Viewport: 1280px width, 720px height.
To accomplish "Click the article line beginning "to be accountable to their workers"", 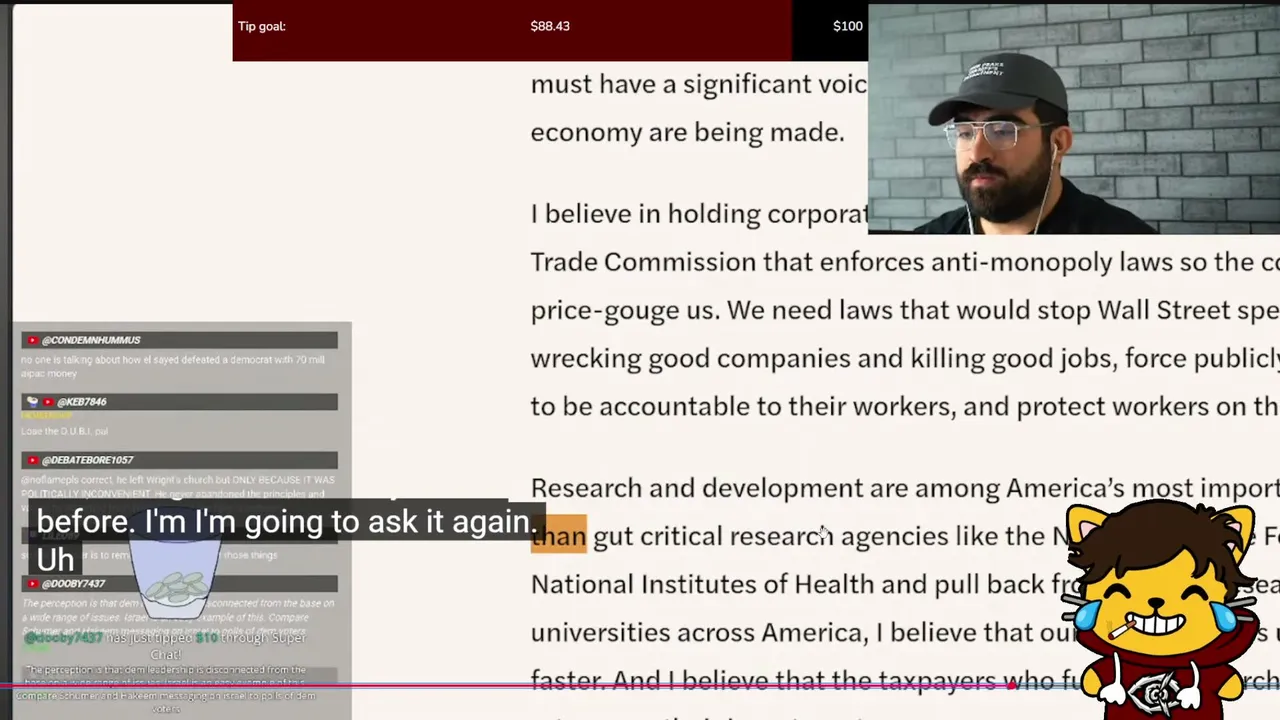I will pyautogui.click(x=905, y=406).
